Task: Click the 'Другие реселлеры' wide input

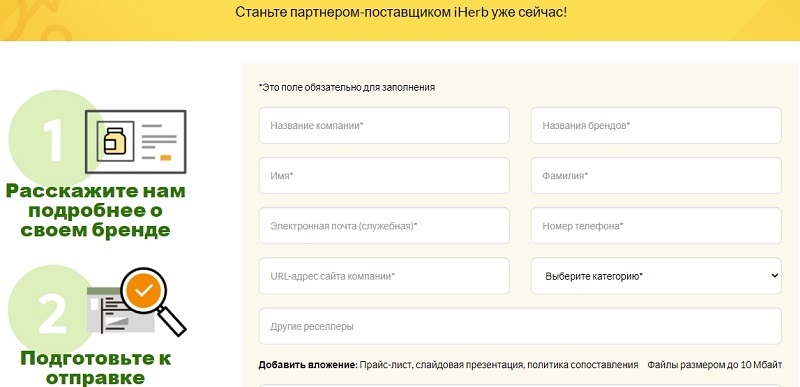Action: tap(520, 326)
